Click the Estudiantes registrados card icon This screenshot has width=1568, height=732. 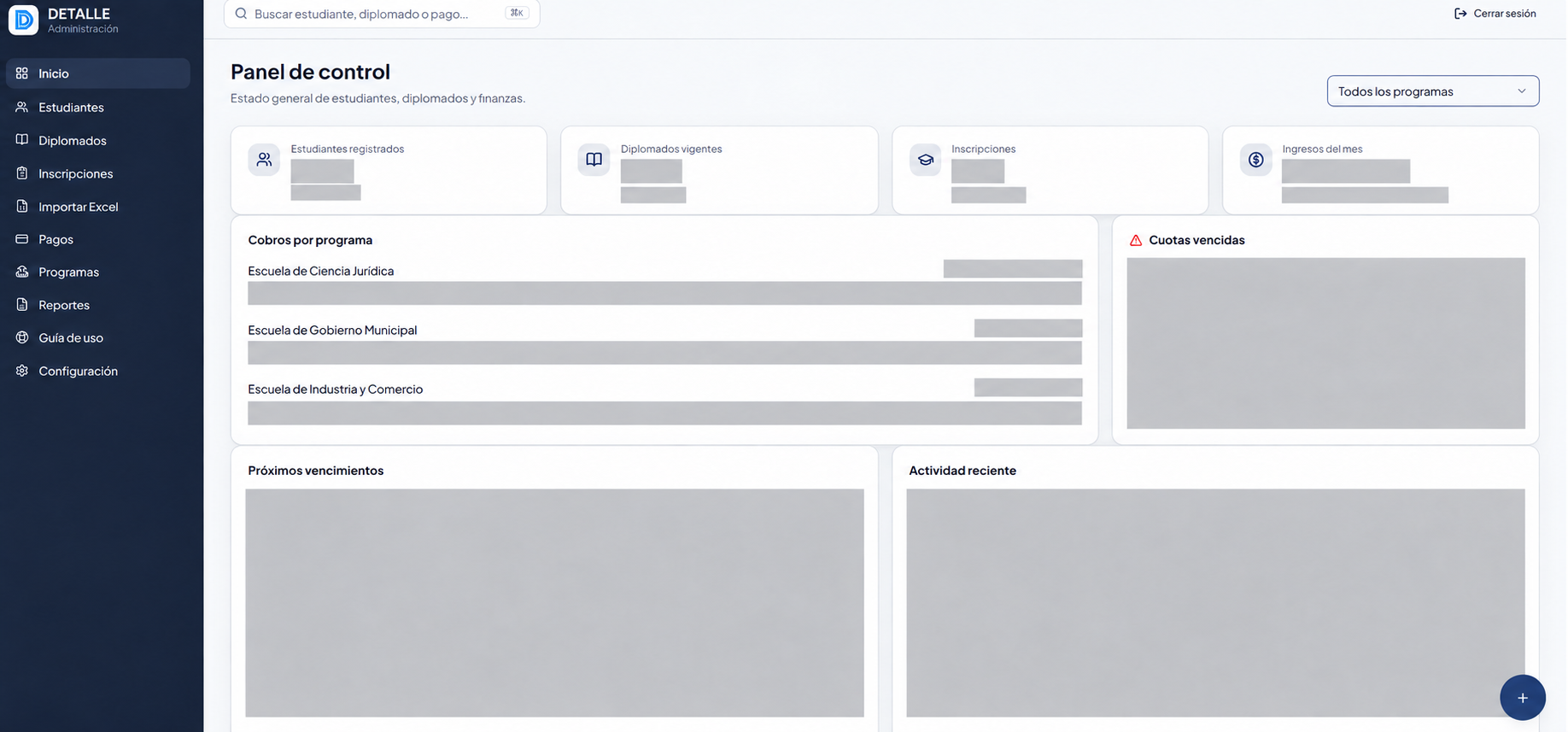click(264, 160)
